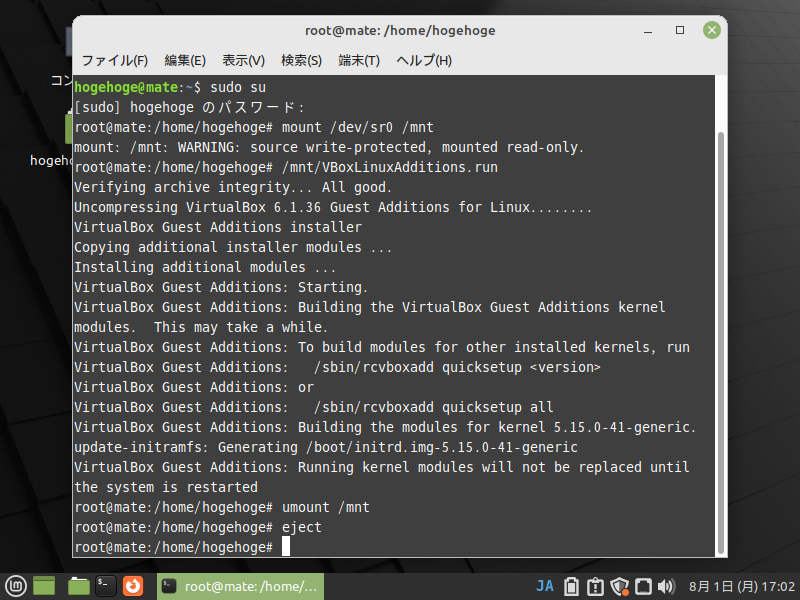This screenshot has height=600, width=800.
Task: Open the clock showing 8月1日 (月) 17:02
Action: (741, 587)
